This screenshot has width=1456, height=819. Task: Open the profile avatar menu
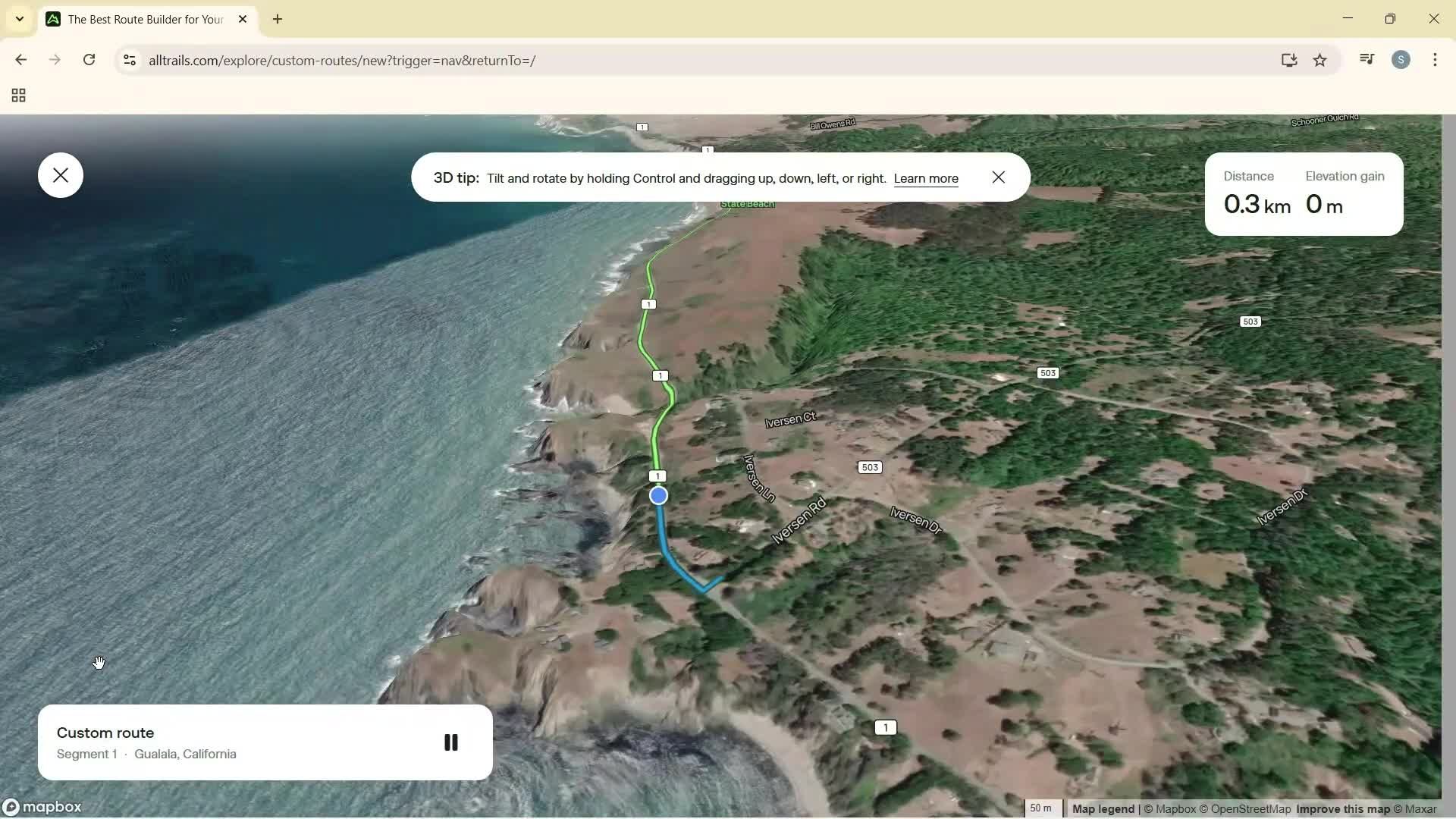point(1401,59)
